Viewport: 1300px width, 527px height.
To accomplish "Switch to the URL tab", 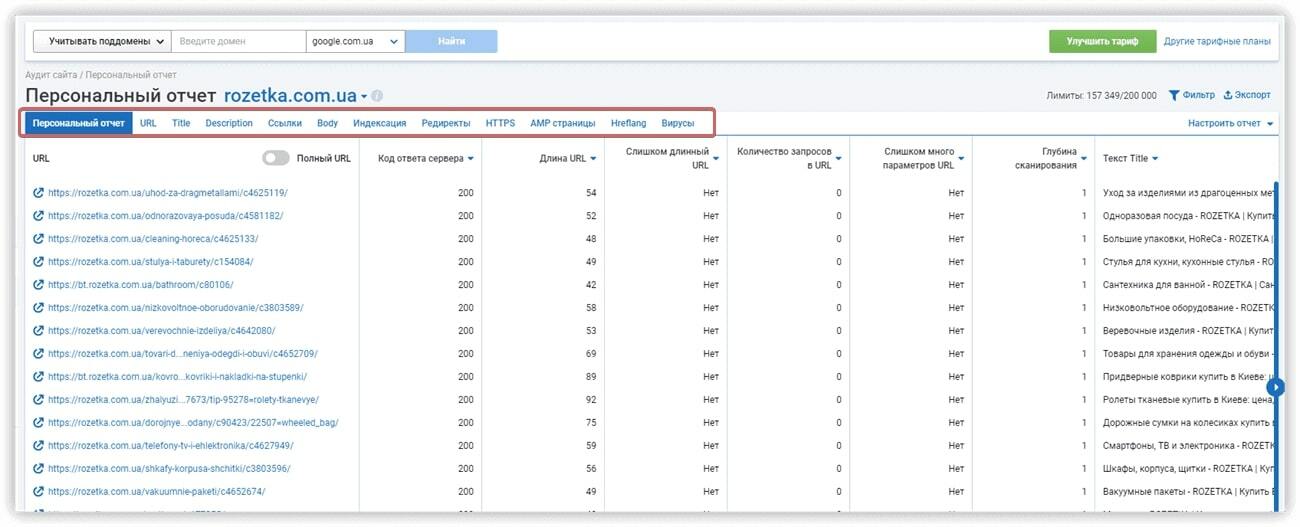I will (x=148, y=123).
